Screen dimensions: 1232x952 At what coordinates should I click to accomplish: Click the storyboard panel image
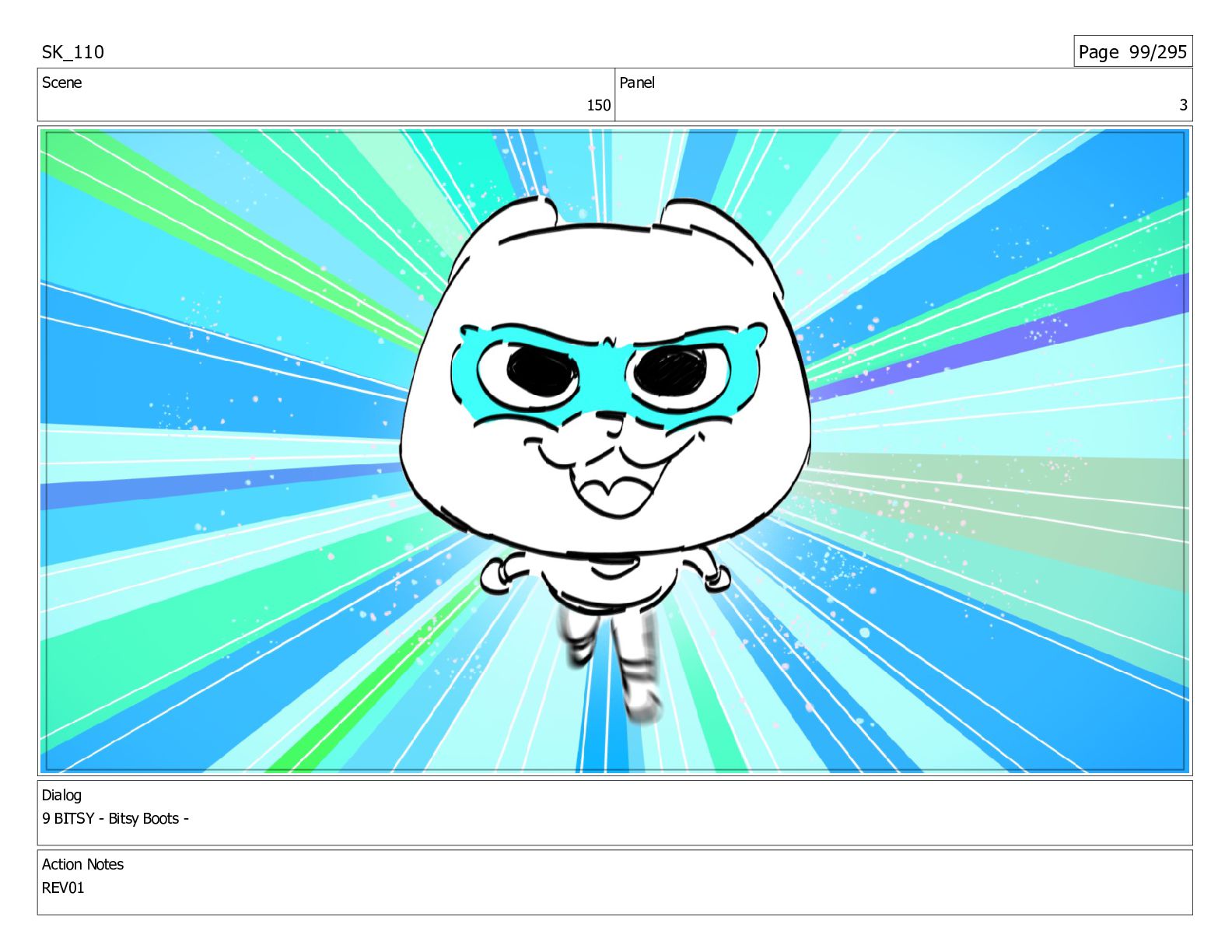point(614,451)
